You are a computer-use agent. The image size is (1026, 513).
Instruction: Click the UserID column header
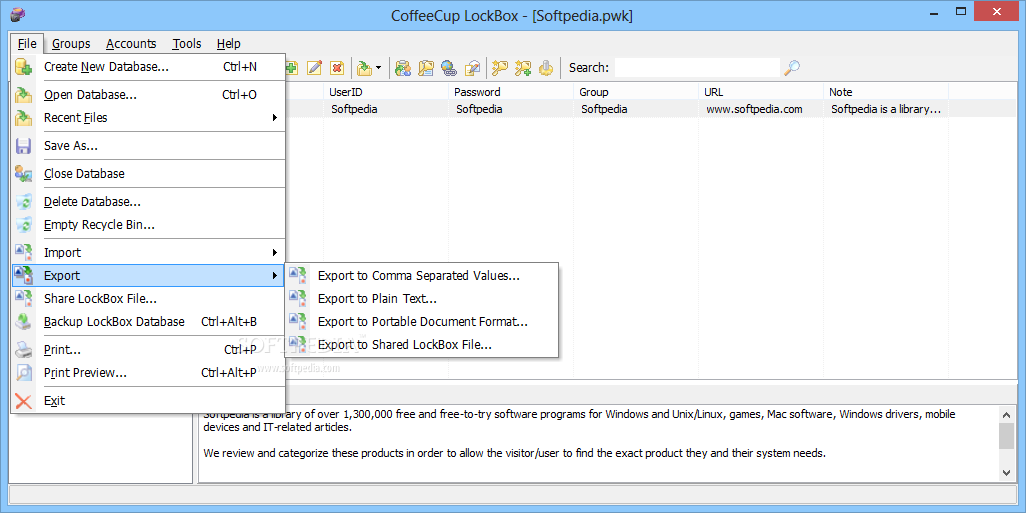pyautogui.click(x=386, y=92)
